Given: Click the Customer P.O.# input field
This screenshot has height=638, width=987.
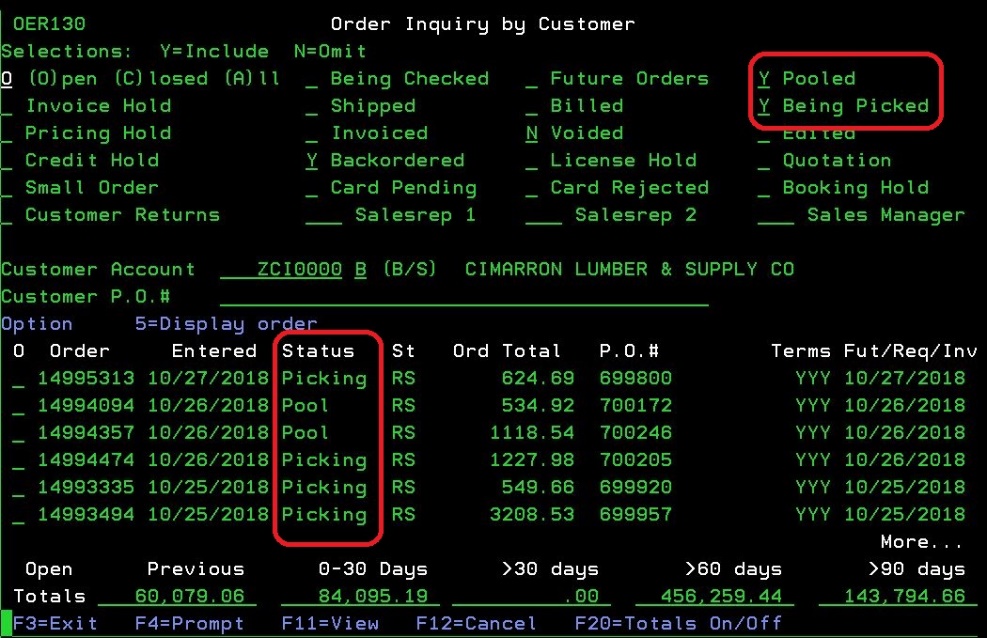Looking at the screenshot, I should click(x=464, y=297).
